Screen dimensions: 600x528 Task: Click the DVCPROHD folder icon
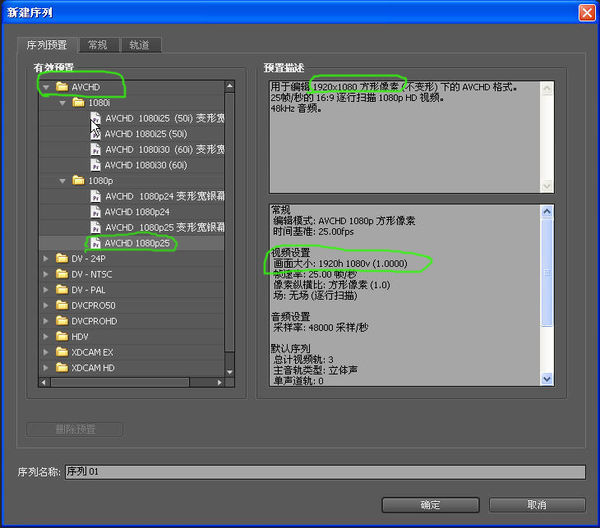pos(61,321)
